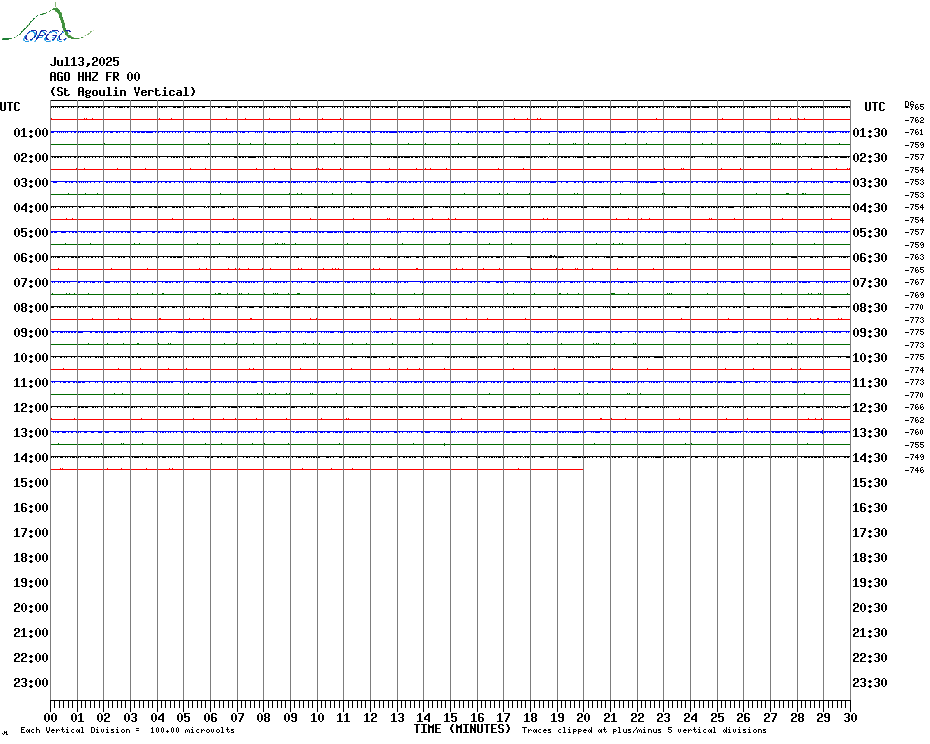
Task: Click the -769 offset value
Action: [915, 295]
